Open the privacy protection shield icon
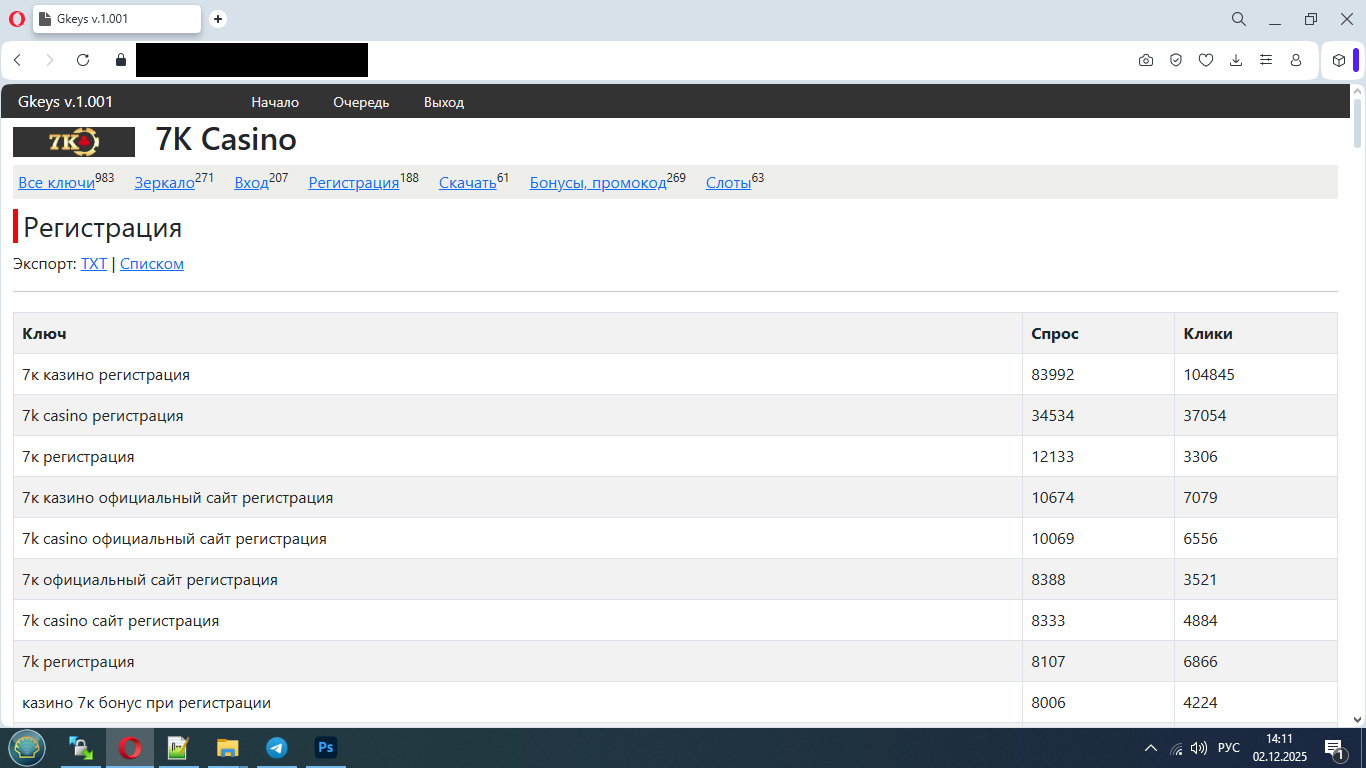The width and height of the screenshot is (1366, 768). pyautogui.click(x=1176, y=60)
